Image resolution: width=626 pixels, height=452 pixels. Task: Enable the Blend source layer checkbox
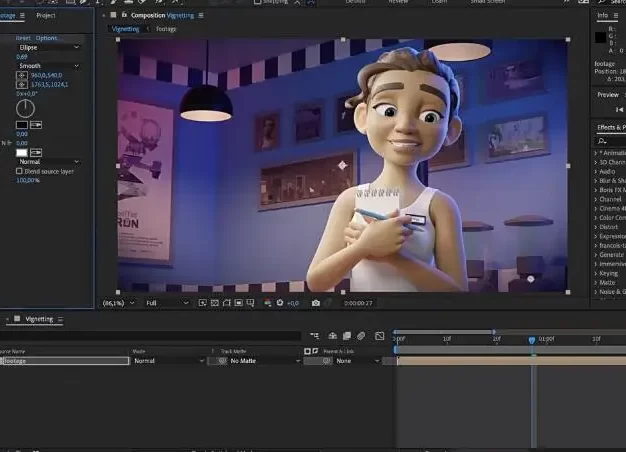19,171
